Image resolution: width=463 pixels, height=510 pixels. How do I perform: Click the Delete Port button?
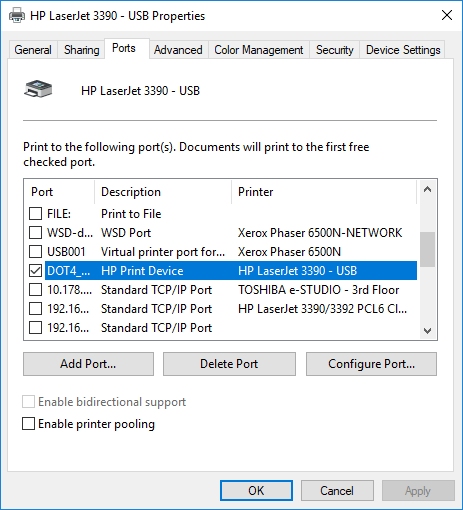tap(229, 364)
